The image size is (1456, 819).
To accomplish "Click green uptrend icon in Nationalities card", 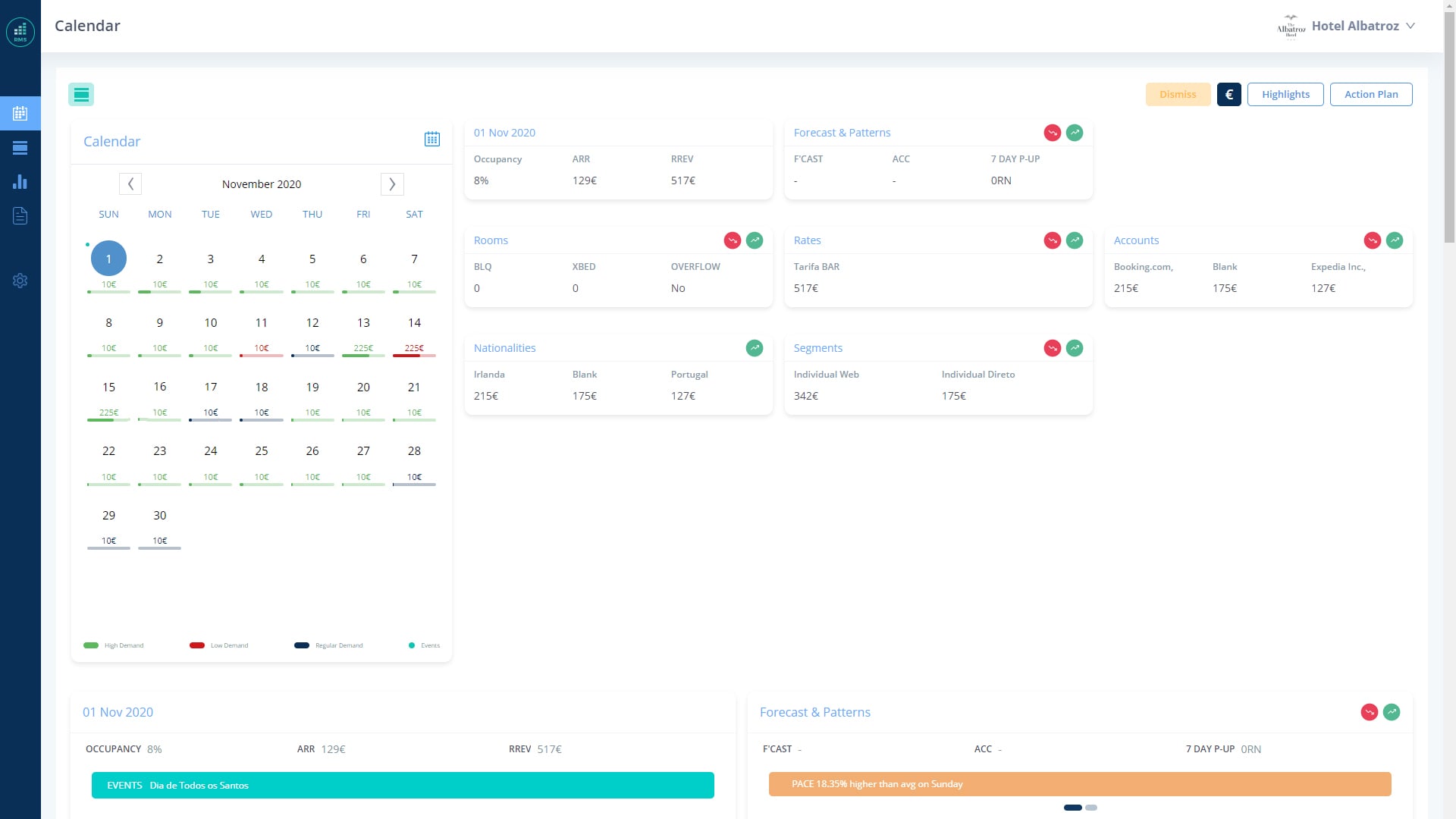I will [754, 348].
